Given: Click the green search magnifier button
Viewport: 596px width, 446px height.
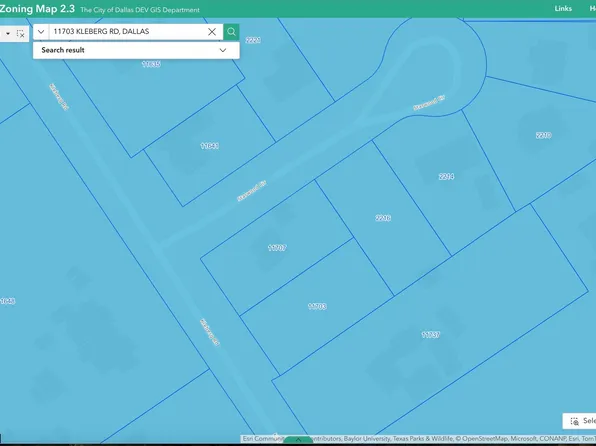Looking at the screenshot, I should pos(231,32).
